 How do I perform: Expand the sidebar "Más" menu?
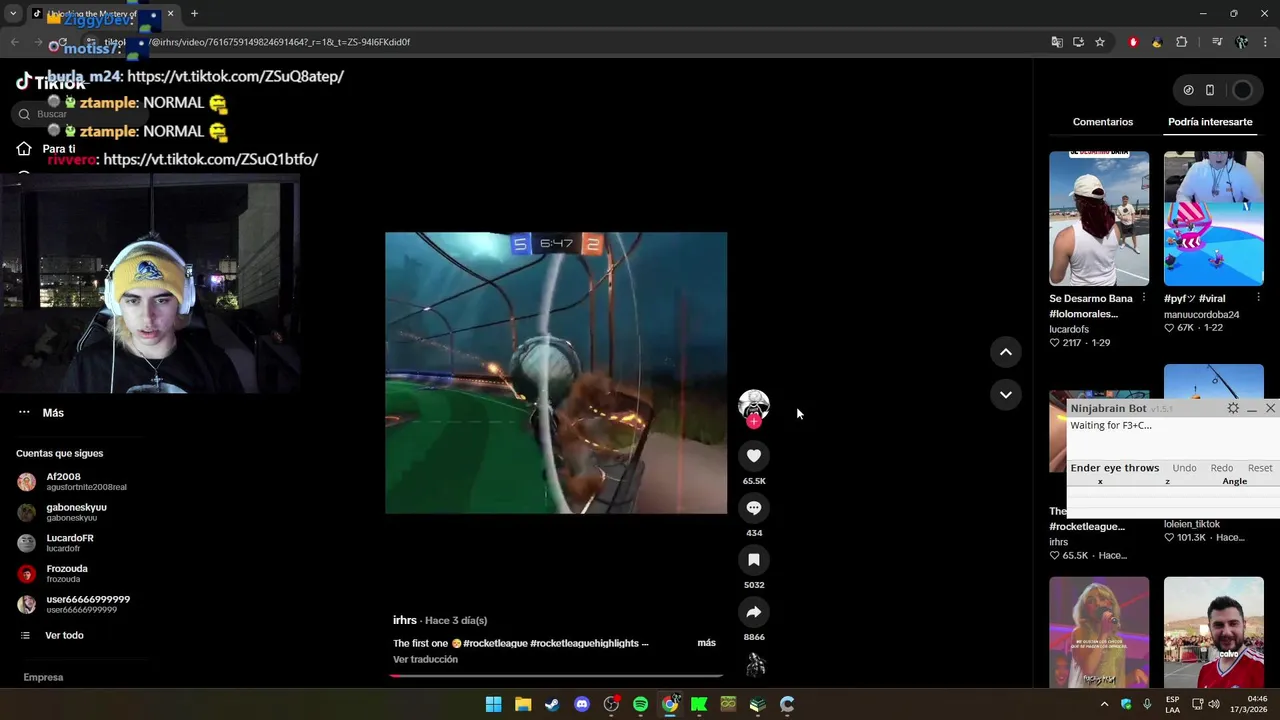coord(53,412)
